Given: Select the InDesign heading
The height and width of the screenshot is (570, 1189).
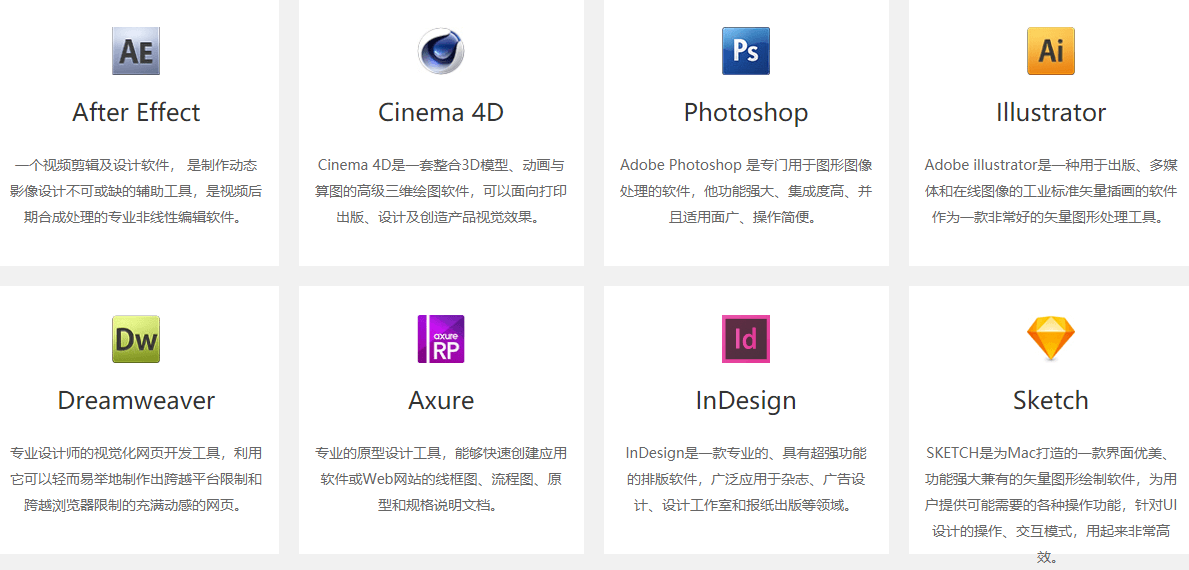Looking at the screenshot, I should pos(746,401).
